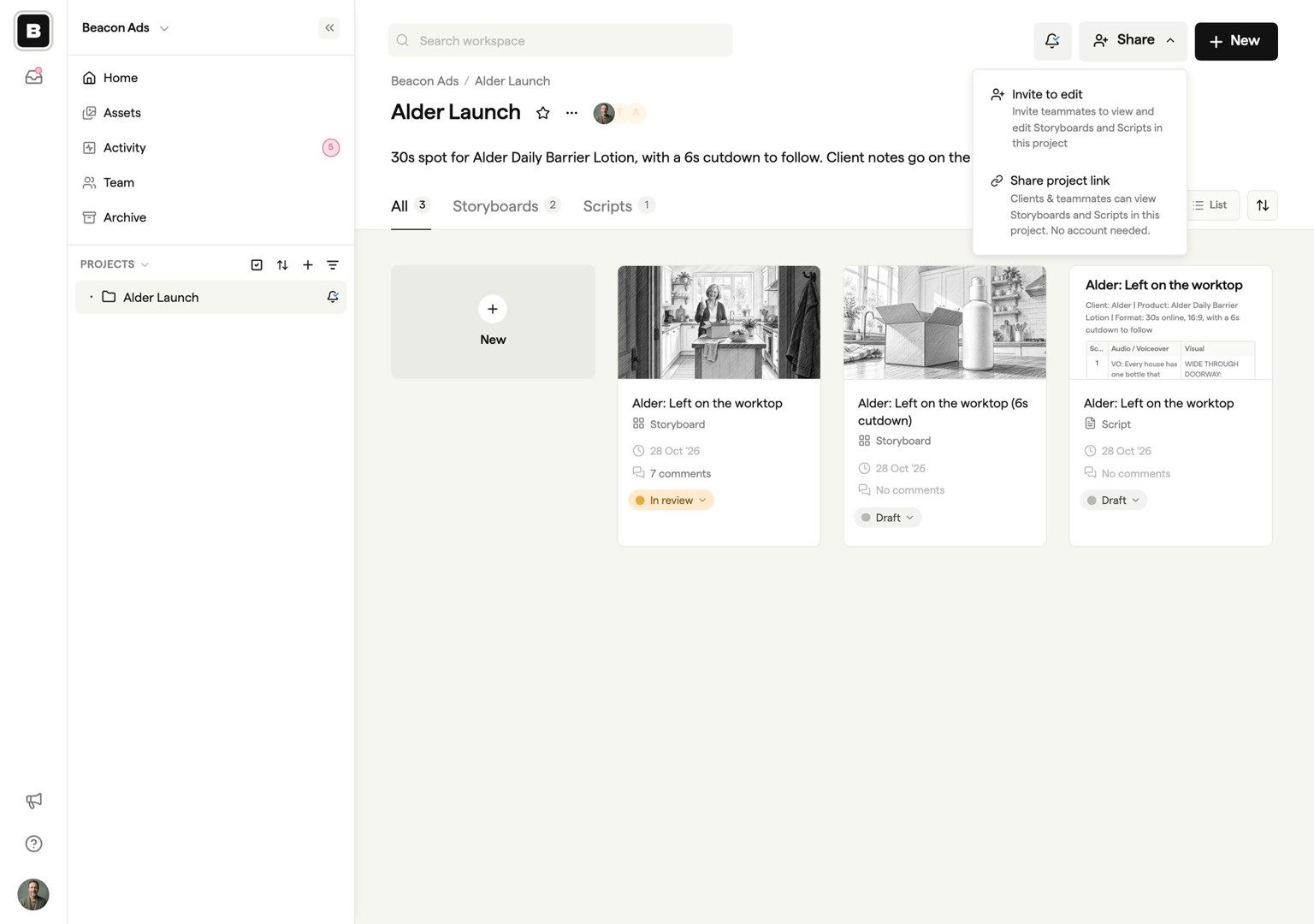Filter the projects list

pyautogui.click(x=333, y=265)
